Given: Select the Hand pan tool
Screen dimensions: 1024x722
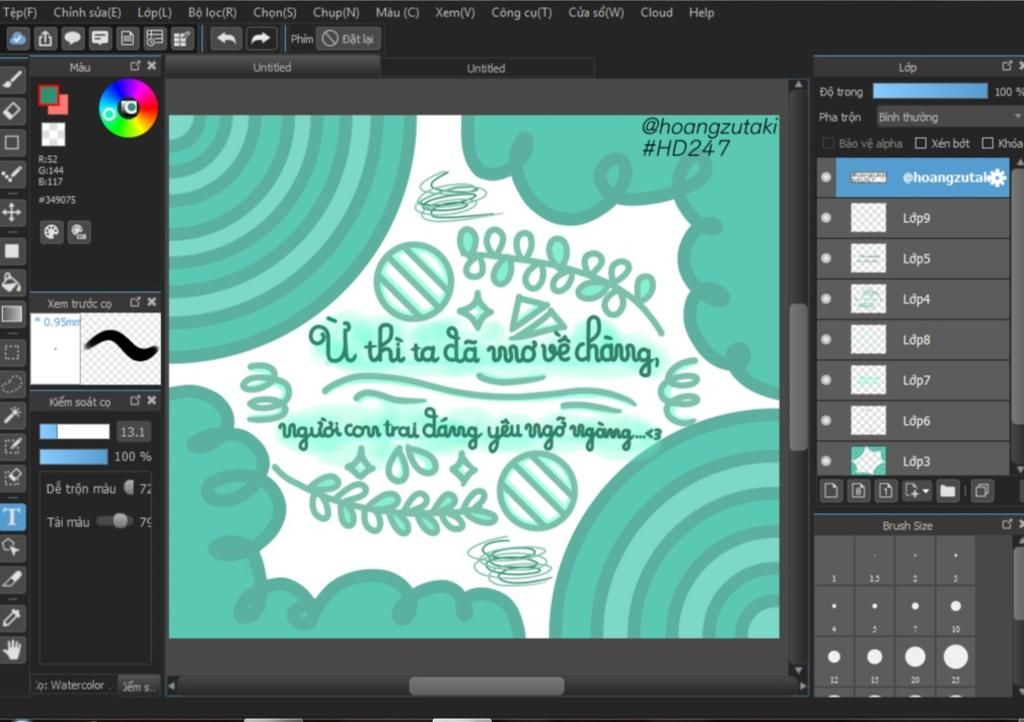Looking at the screenshot, I should click(12, 649).
